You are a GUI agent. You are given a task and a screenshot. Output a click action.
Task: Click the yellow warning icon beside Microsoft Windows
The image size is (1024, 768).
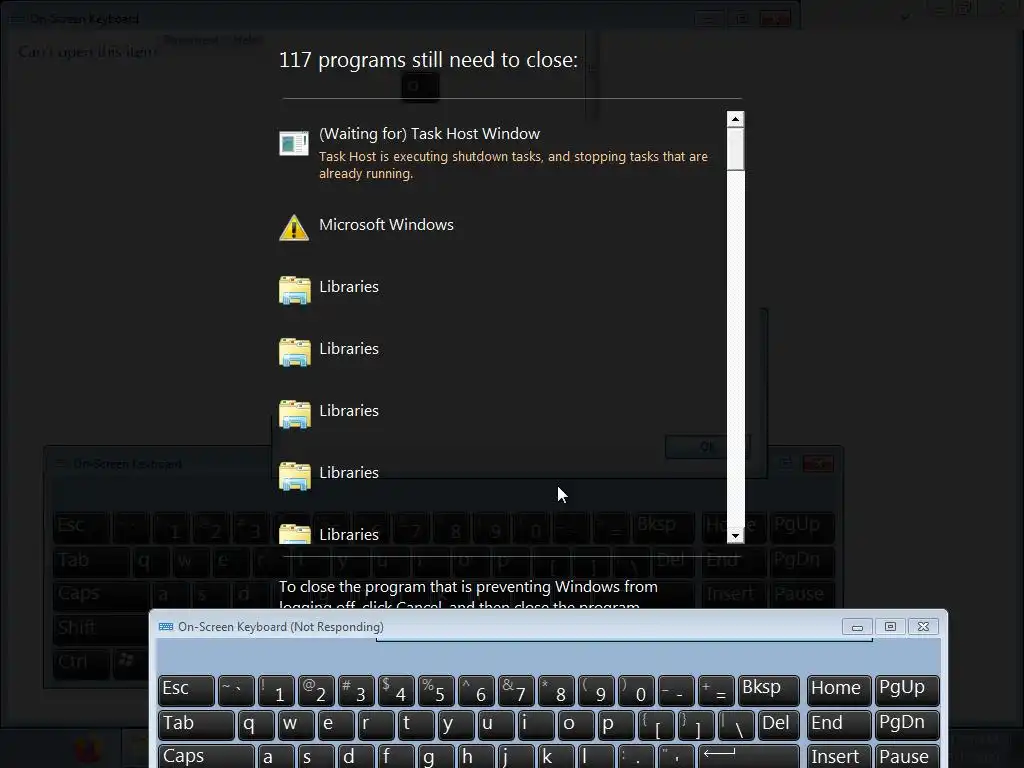tap(294, 228)
